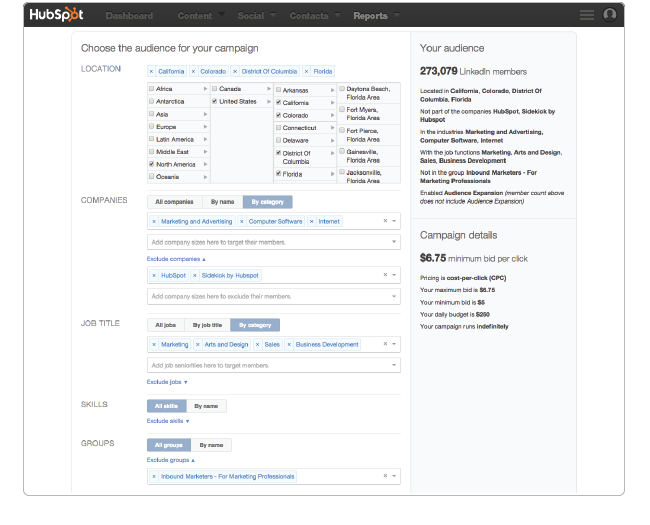The width and height of the screenshot is (650, 525).
Task: Open the hamburger menu in the top bar
Action: pos(587,15)
